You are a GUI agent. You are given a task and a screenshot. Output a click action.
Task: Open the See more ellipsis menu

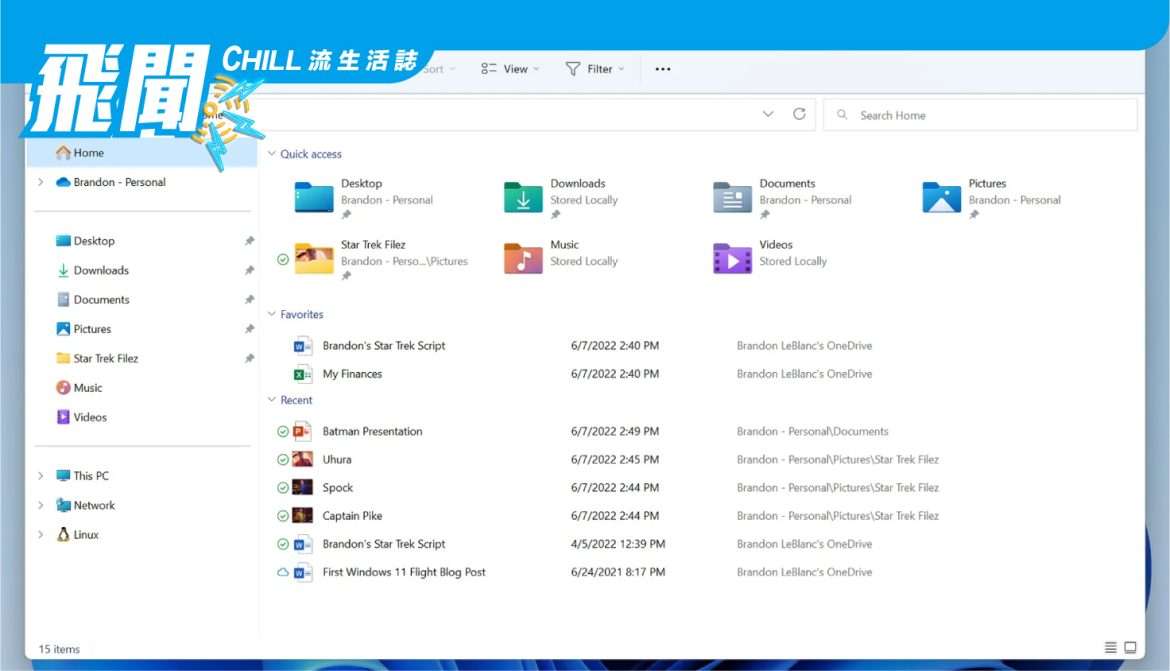pyautogui.click(x=663, y=69)
